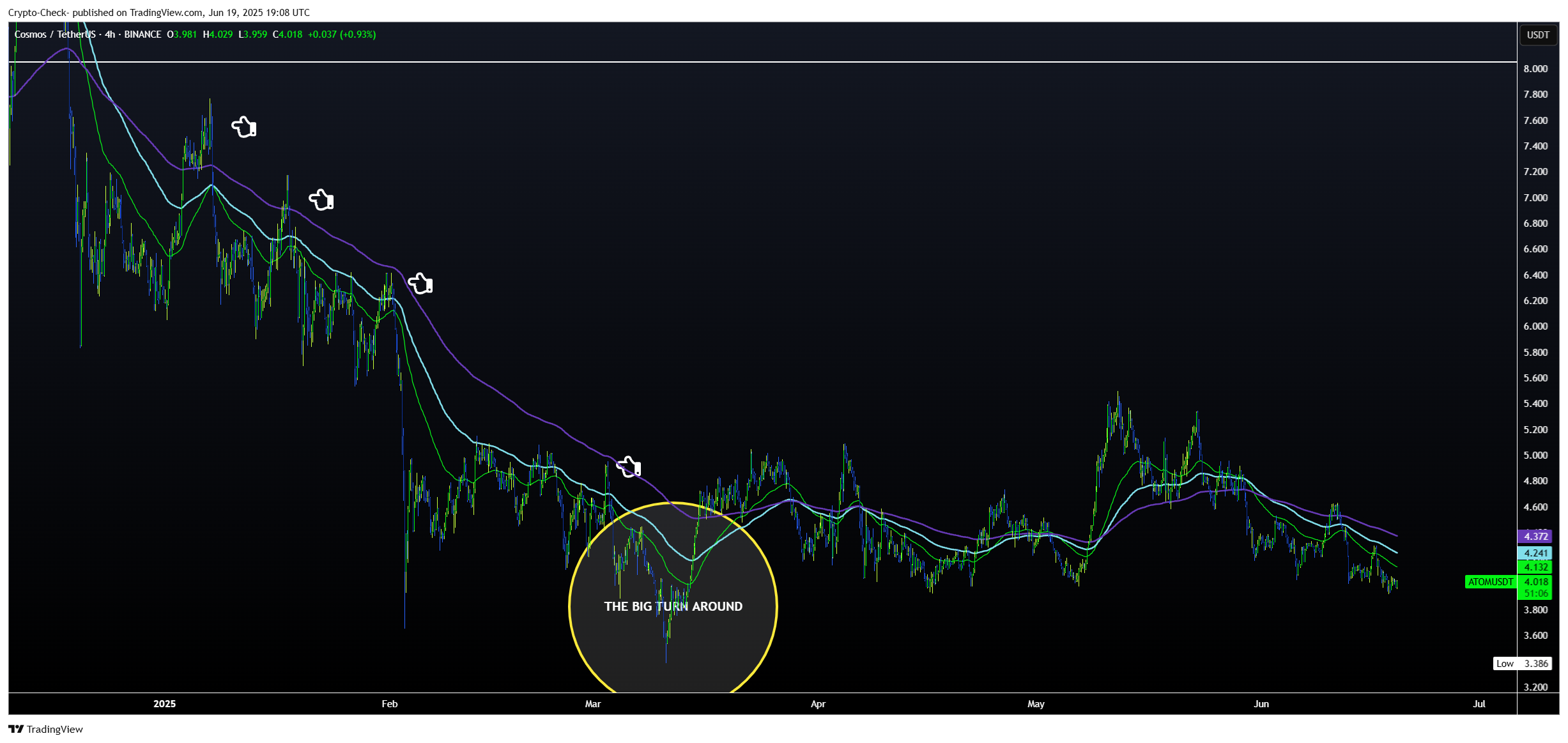Click the Low 3.386 price label
Screen dimensions: 1568x743
coord(1523,663)
